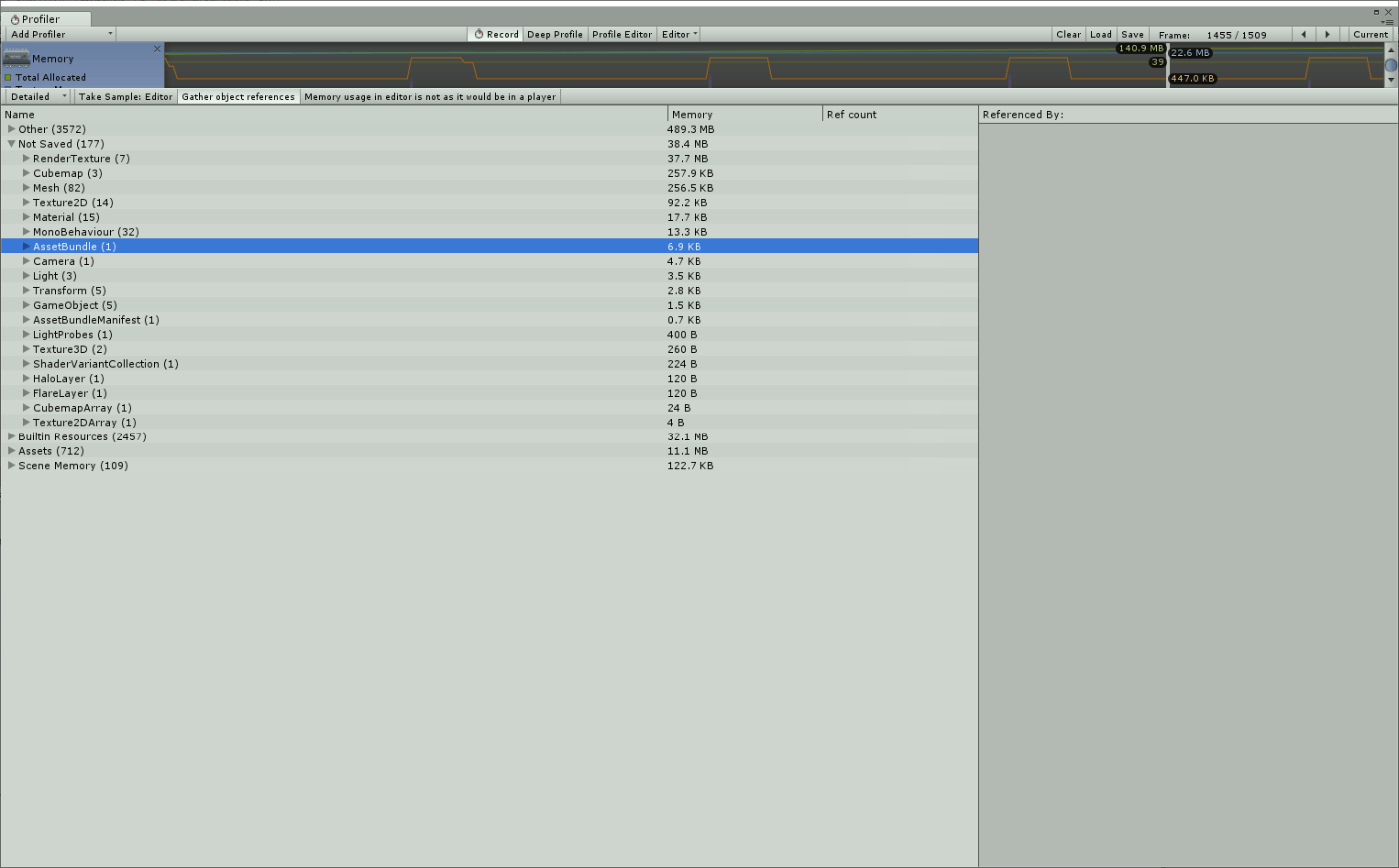The width and height of the screenshot is (1399, 868).
Task: Jump to the Current frame
Action: pos(1370,34)
